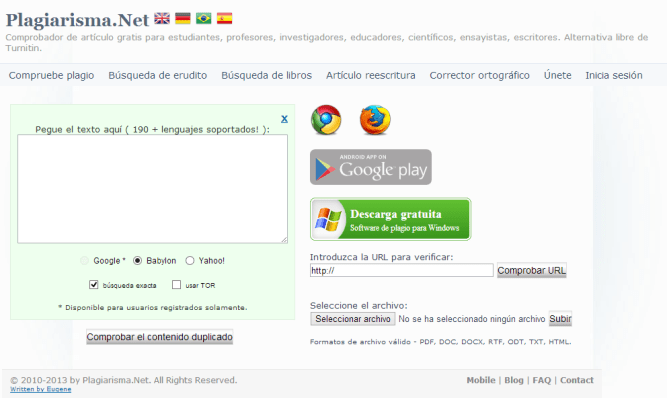Select the Babylon radio button
The image size is (667, 398).
tap(137, 260)
